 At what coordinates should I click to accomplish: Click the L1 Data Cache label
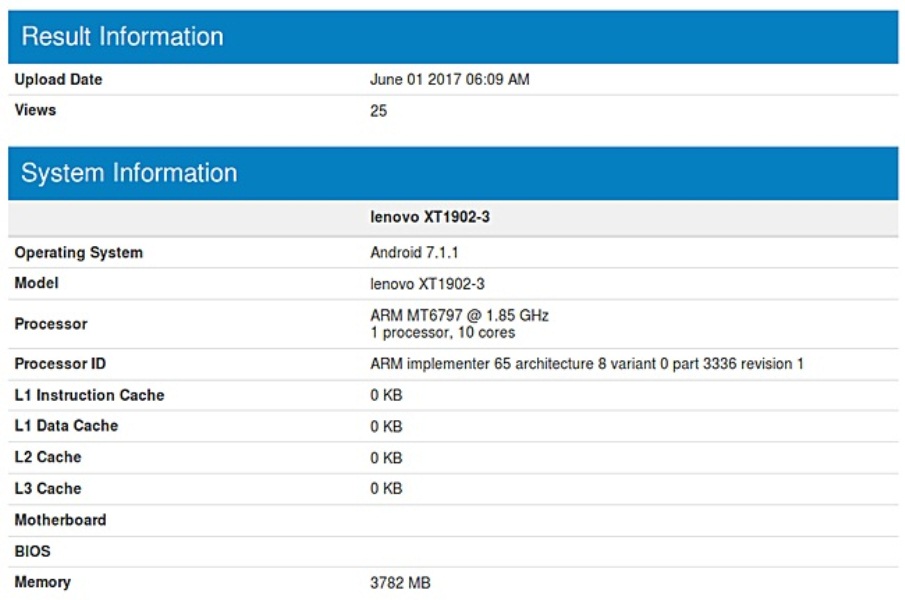(x=66, y=425)
